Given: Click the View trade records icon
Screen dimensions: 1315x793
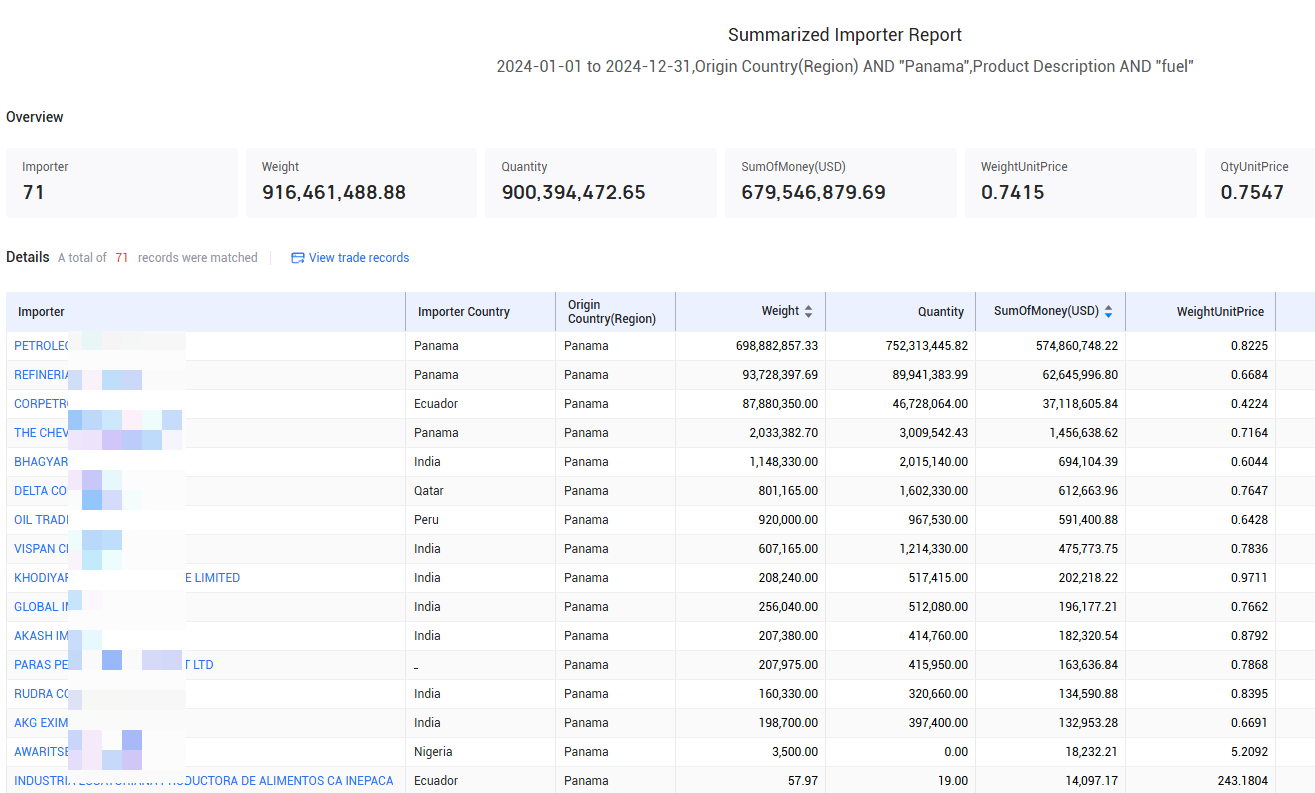Looking at the screenshot, I should (x=297, y=258).
